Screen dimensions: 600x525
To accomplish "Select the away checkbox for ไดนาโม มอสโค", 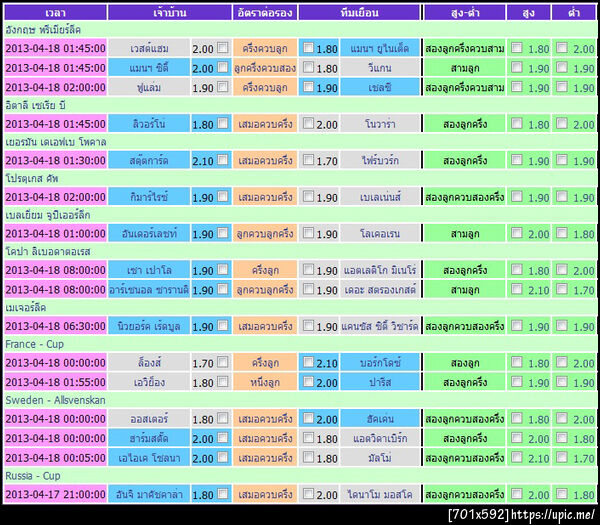I will [308, 494].
